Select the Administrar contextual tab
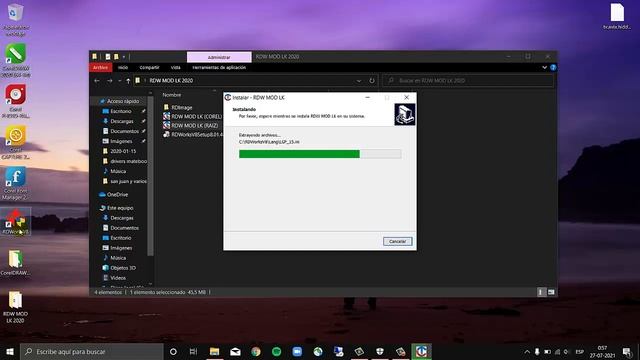Image resolution: width=640 pixels, height=360 pixels. click(x=219, y=57)
